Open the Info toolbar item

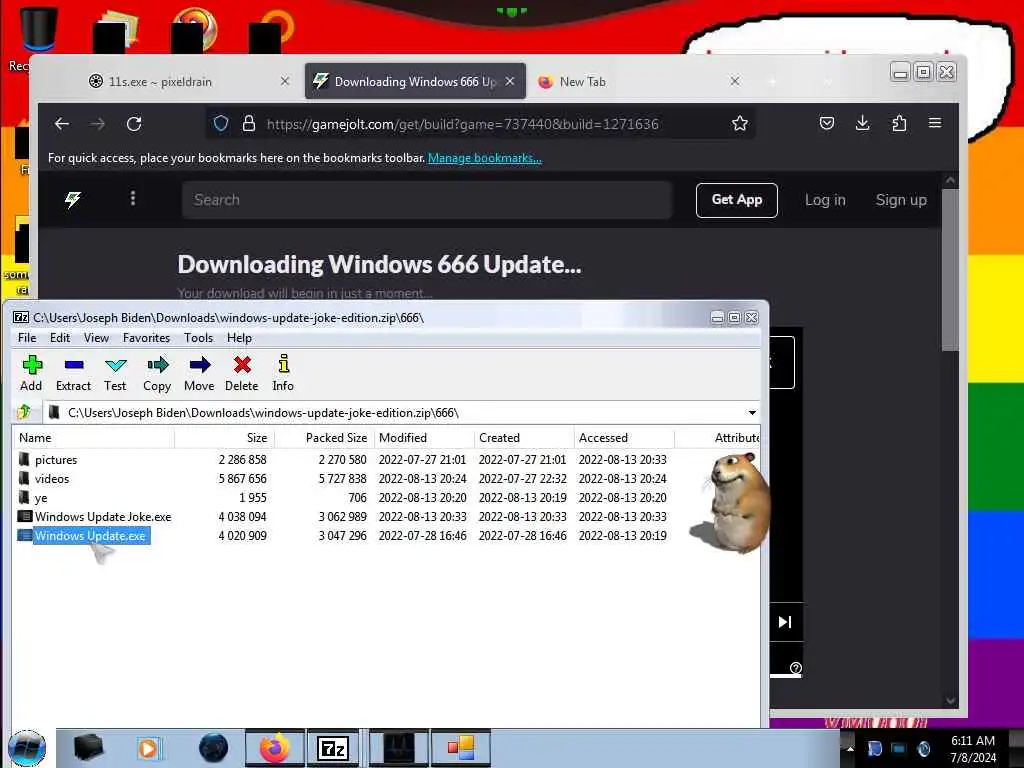point(283,374)
